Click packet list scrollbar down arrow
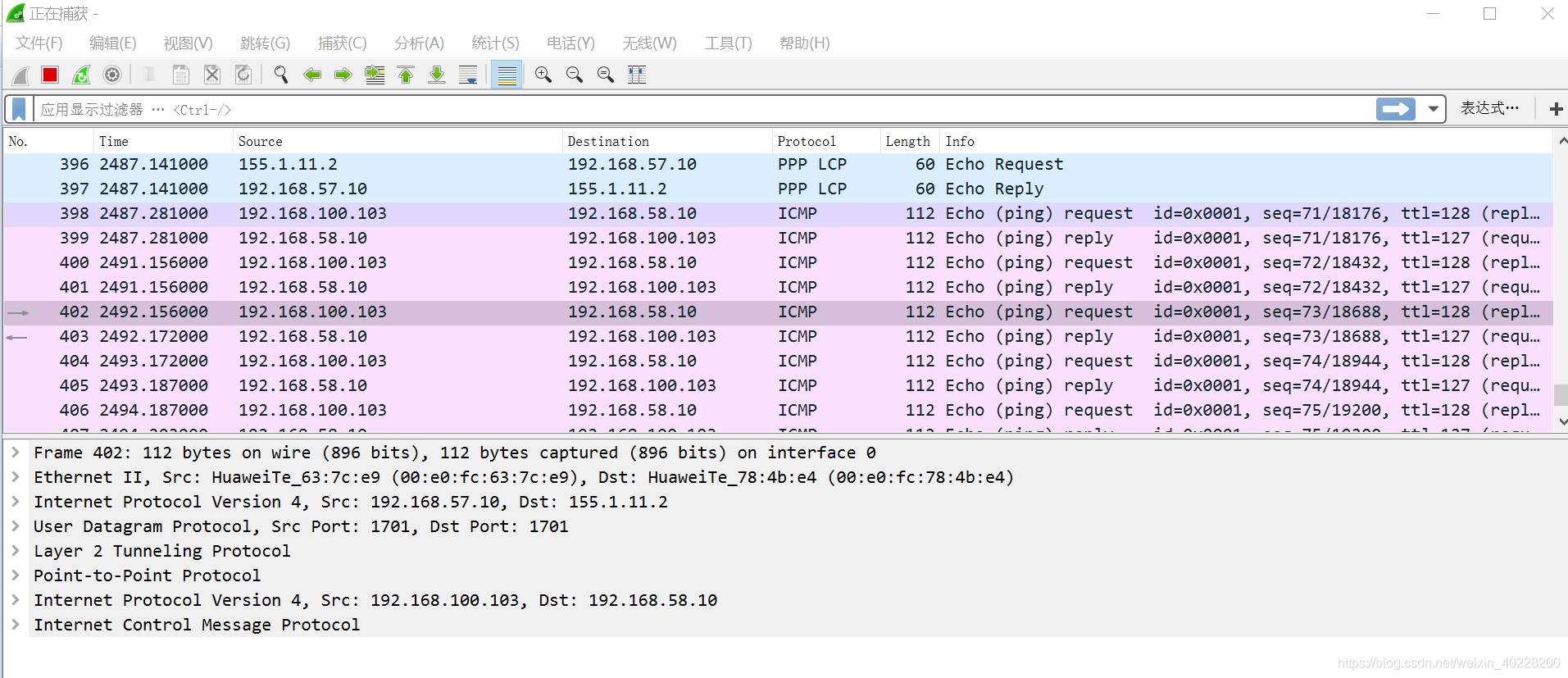The width and height of the screenshot is (1568, 678). (1561, 421)
